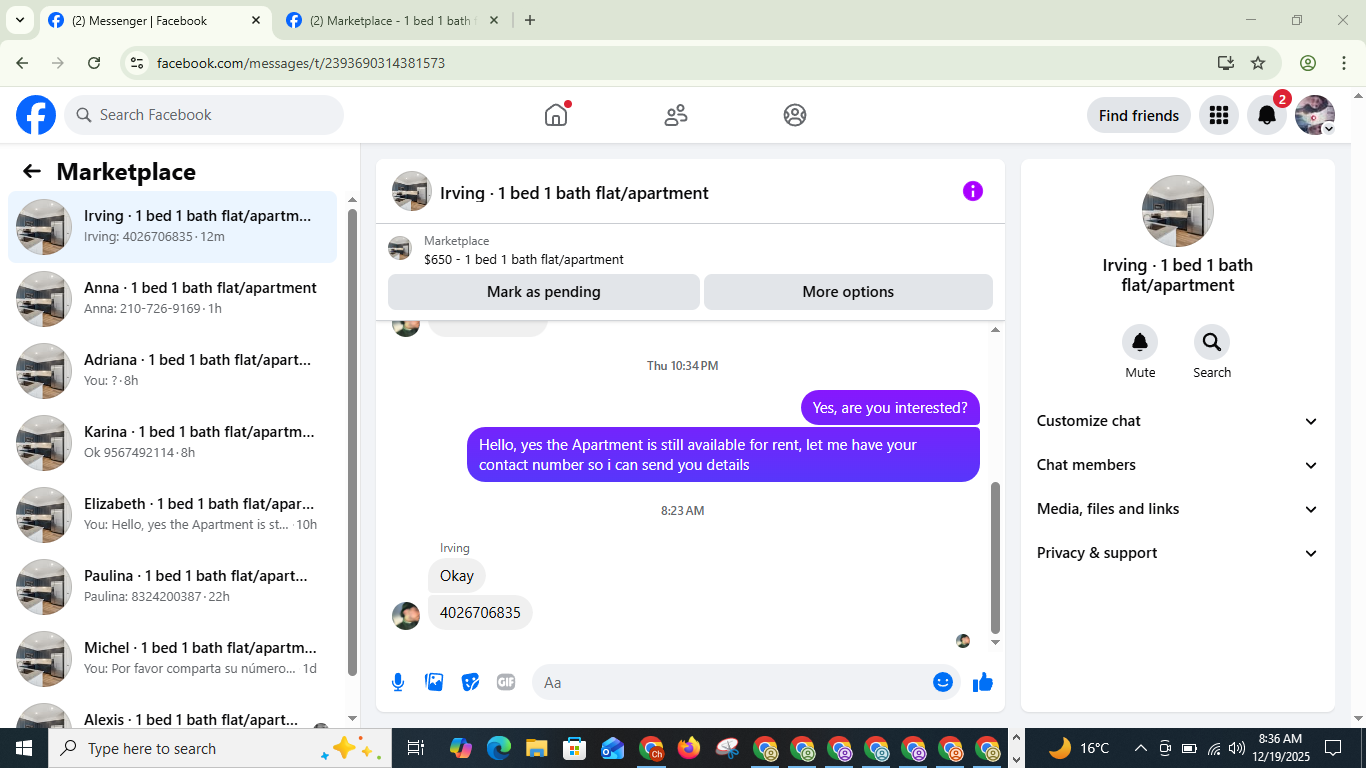Open Karina conversation in list

click(173, 443)
